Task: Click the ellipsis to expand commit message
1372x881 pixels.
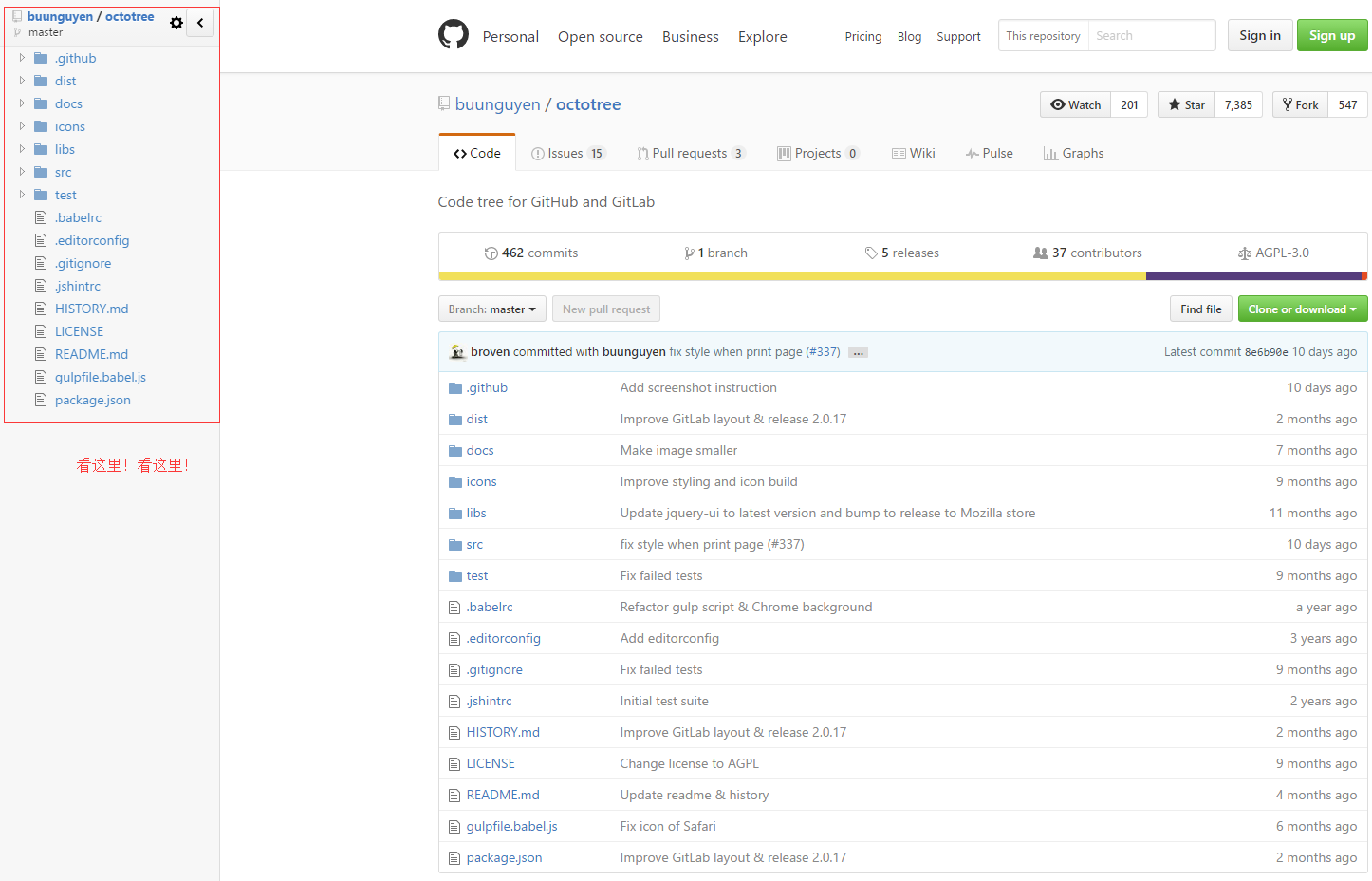Action: (x=858, y=352)
